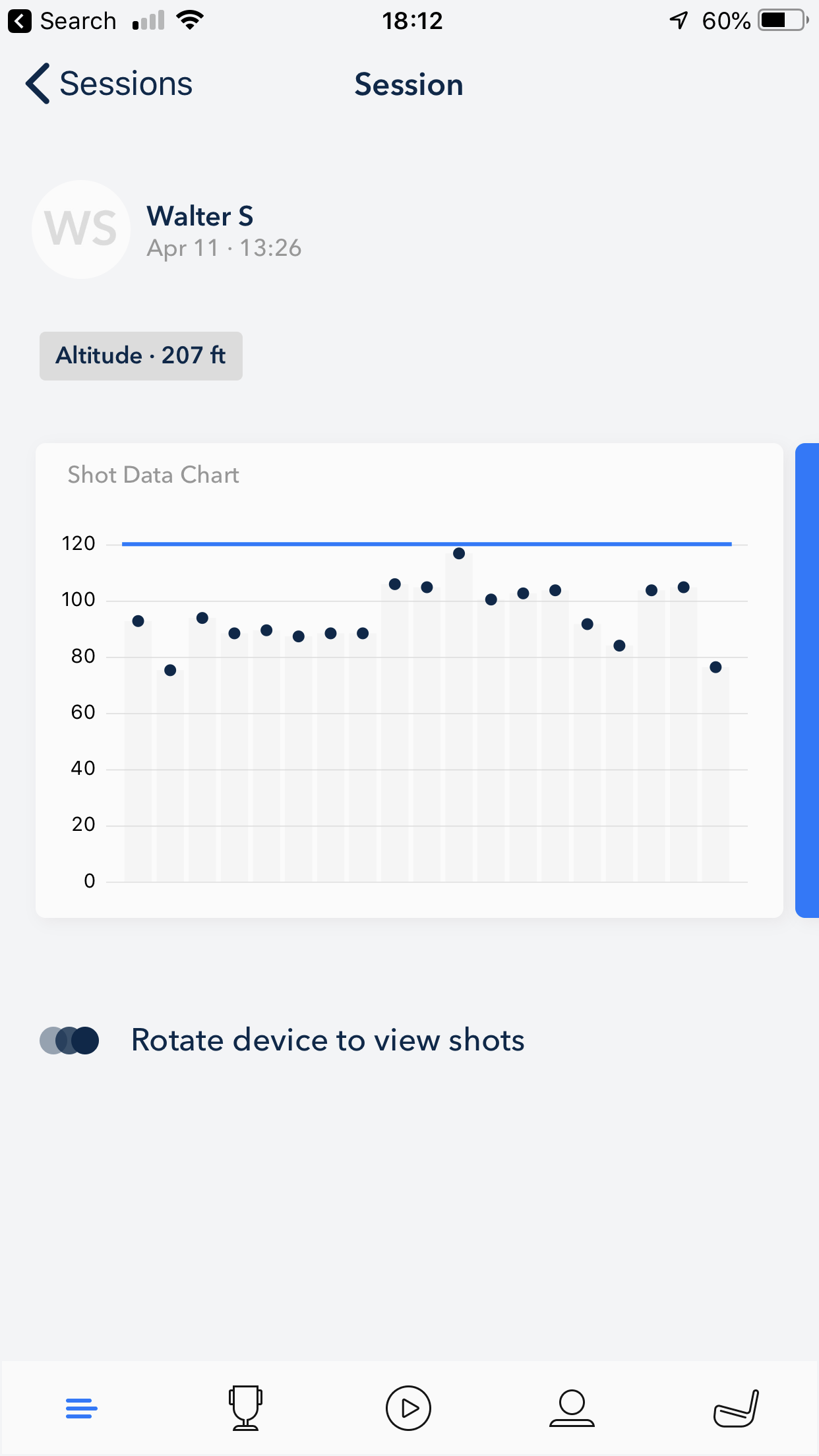819x1456 pixels.
Task: Tap the Shot Data Chart title
Action: [x=153, y=475]
